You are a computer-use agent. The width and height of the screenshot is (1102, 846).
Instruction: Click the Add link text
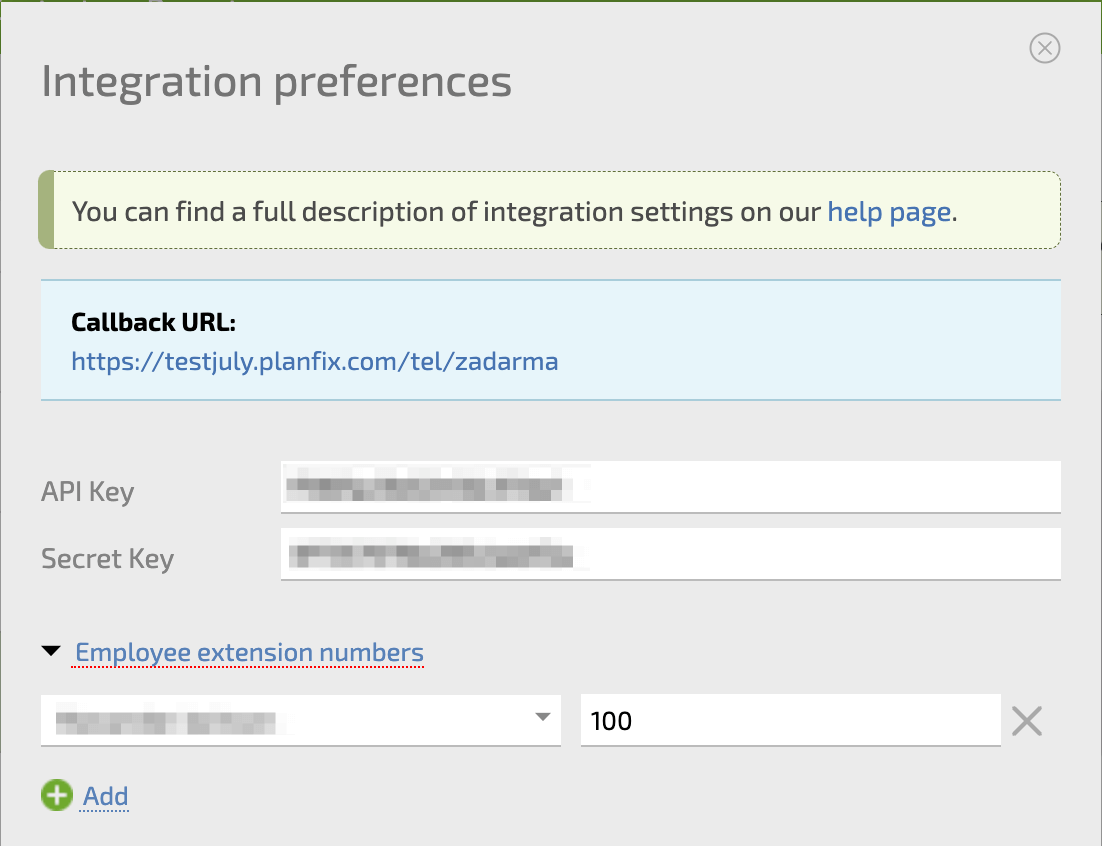pyautogui.click(x=106, y=796)
